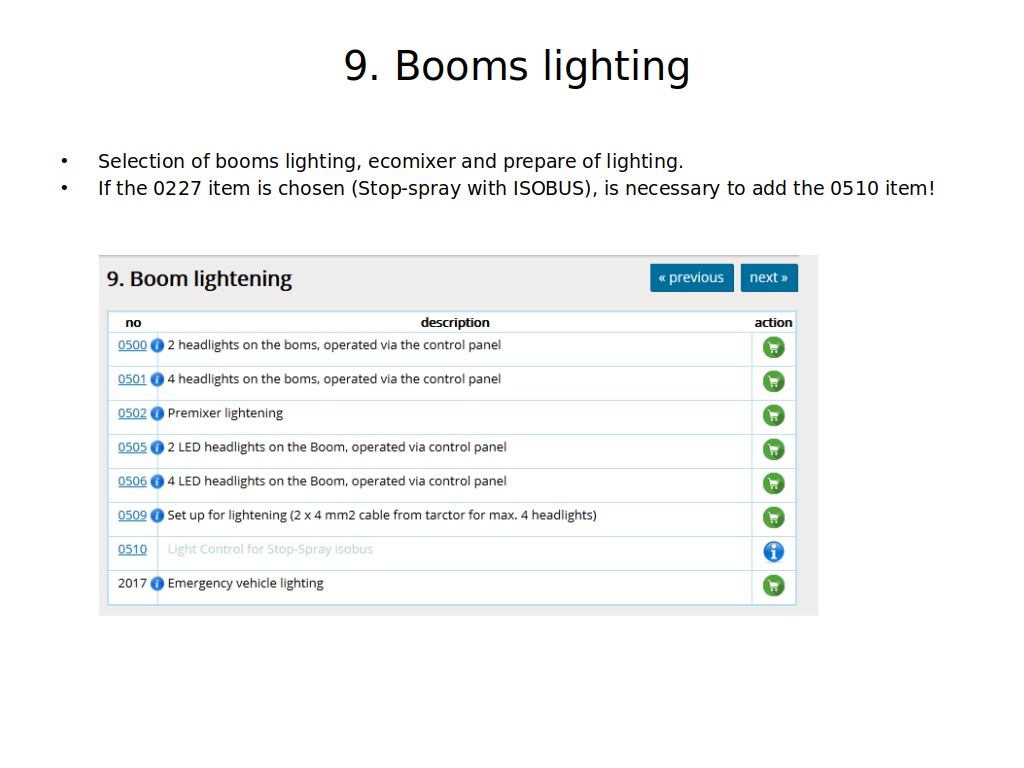Add item 0501 four headlights to cart
The image size is (1024, 768).
773,382
